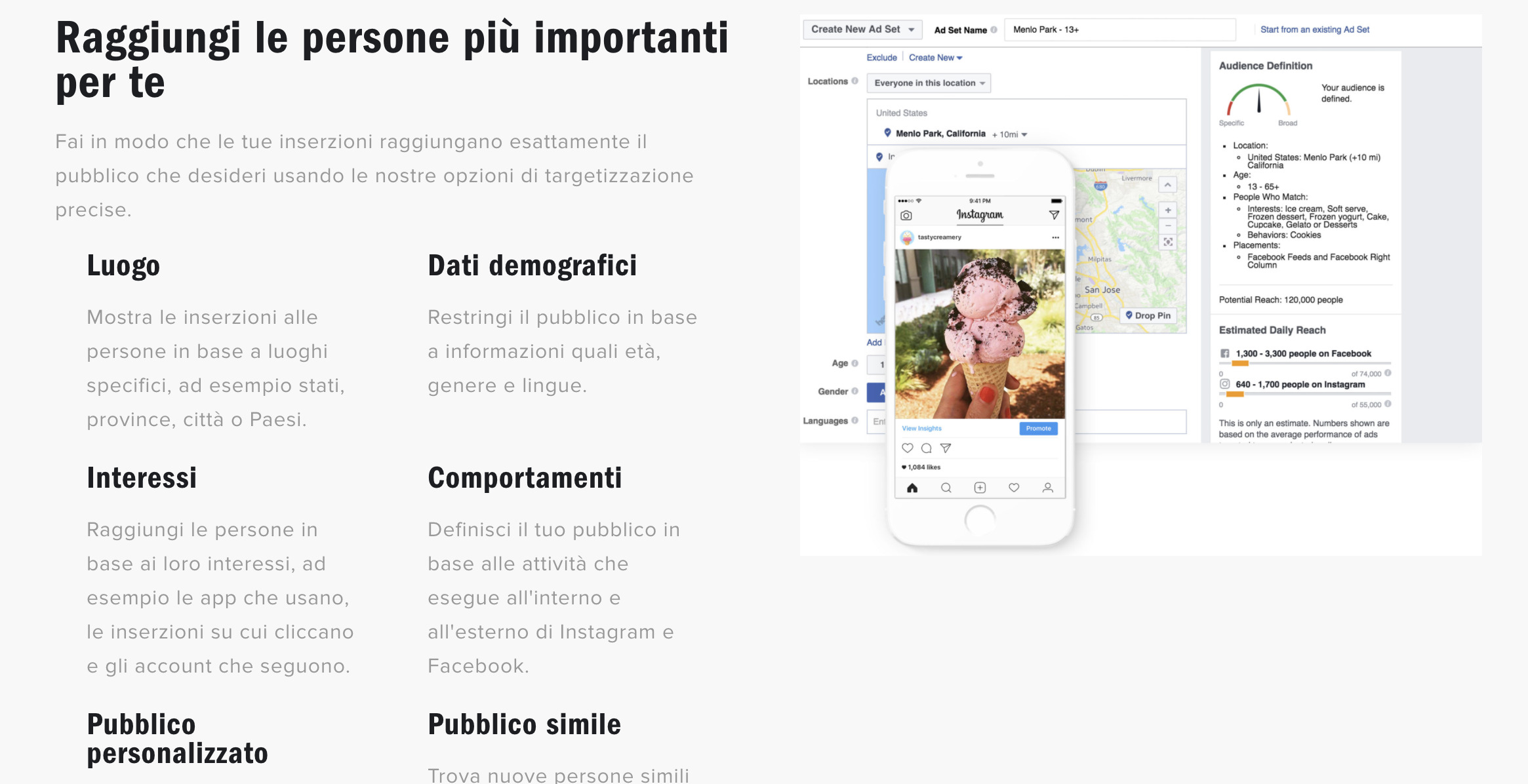
Task: Open post options three dots menu
Action: tap(1055, 237)
